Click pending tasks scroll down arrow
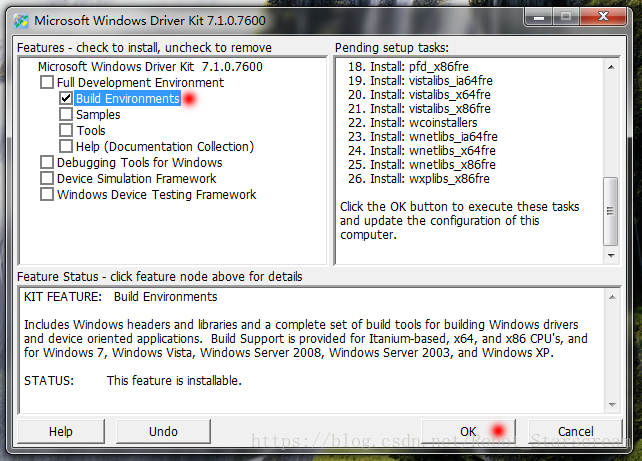 (x=611, y=255)
